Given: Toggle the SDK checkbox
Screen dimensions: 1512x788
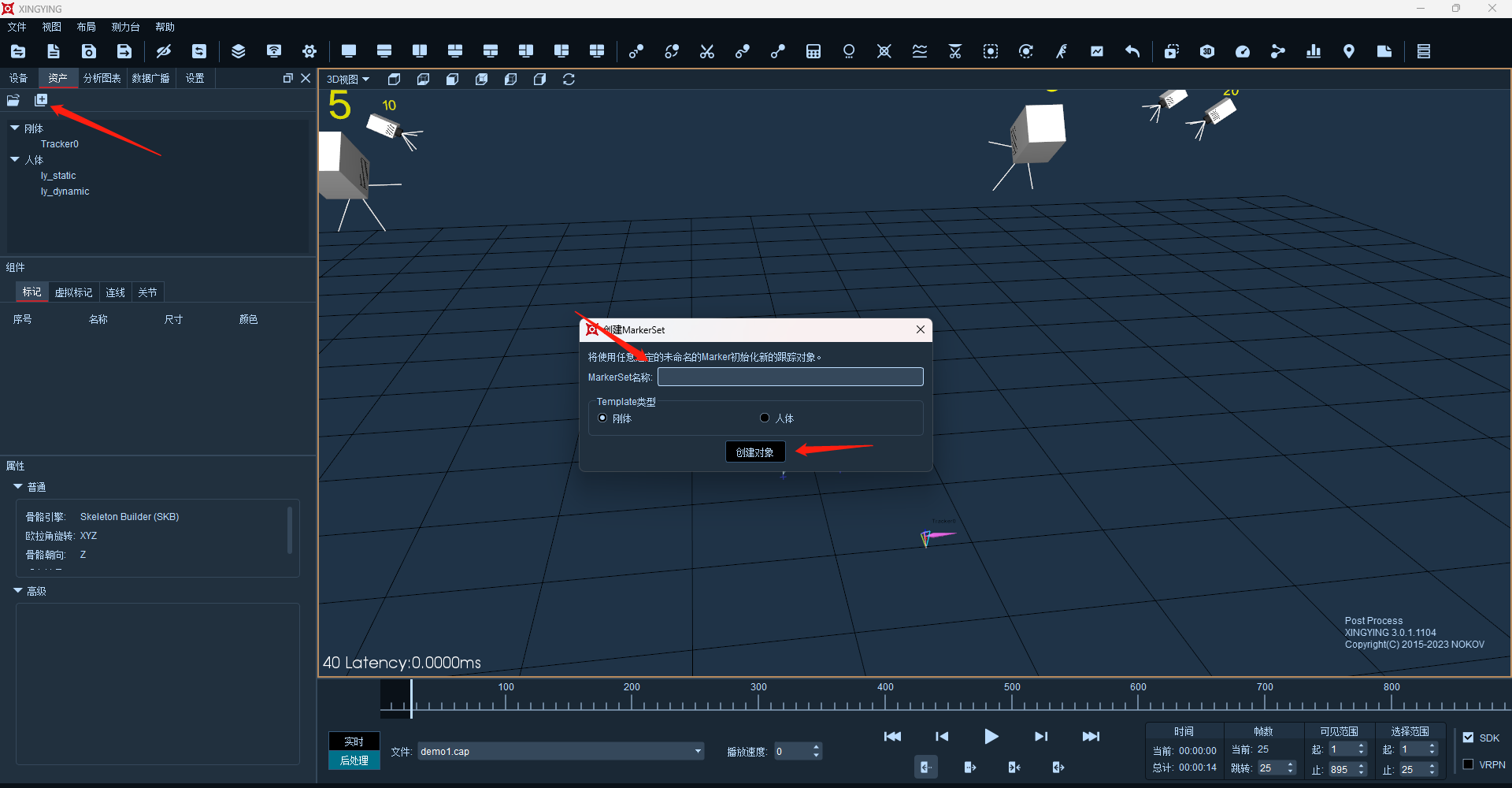Looking at the screenshot, I should click(1468, 738).
